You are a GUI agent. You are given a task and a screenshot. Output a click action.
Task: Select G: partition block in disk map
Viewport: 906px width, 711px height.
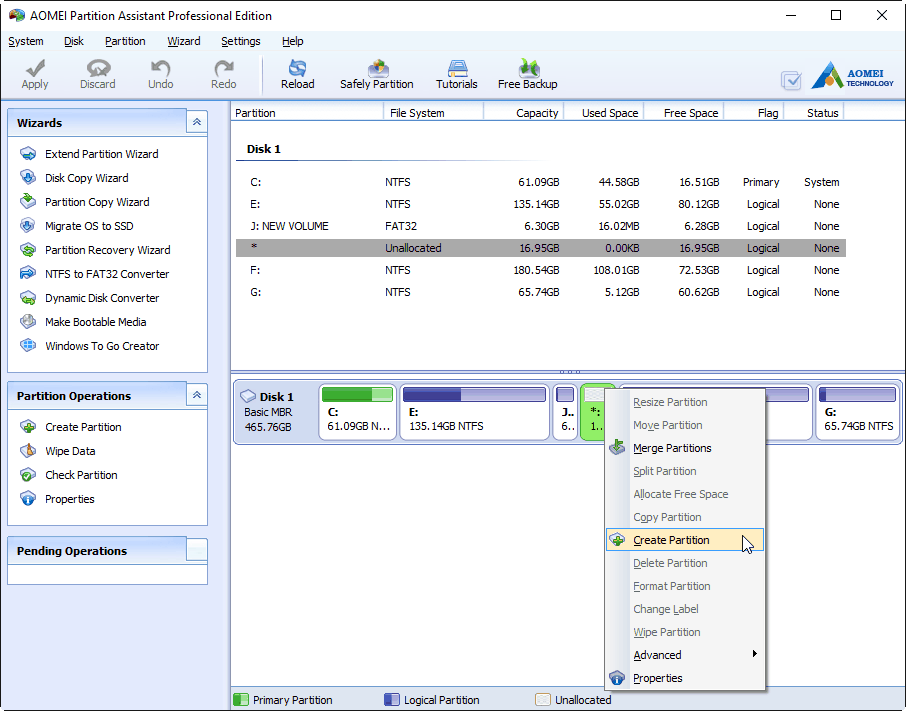click(x=857, y=412)
